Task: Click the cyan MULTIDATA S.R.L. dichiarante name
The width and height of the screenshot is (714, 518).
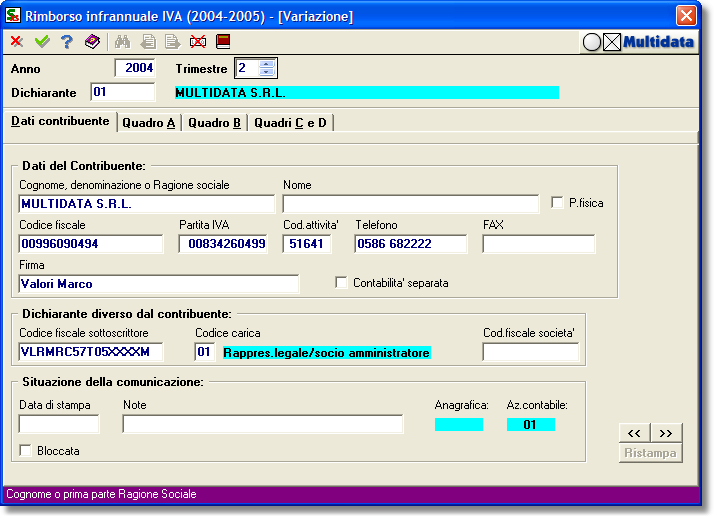Action: click(367, 93)
